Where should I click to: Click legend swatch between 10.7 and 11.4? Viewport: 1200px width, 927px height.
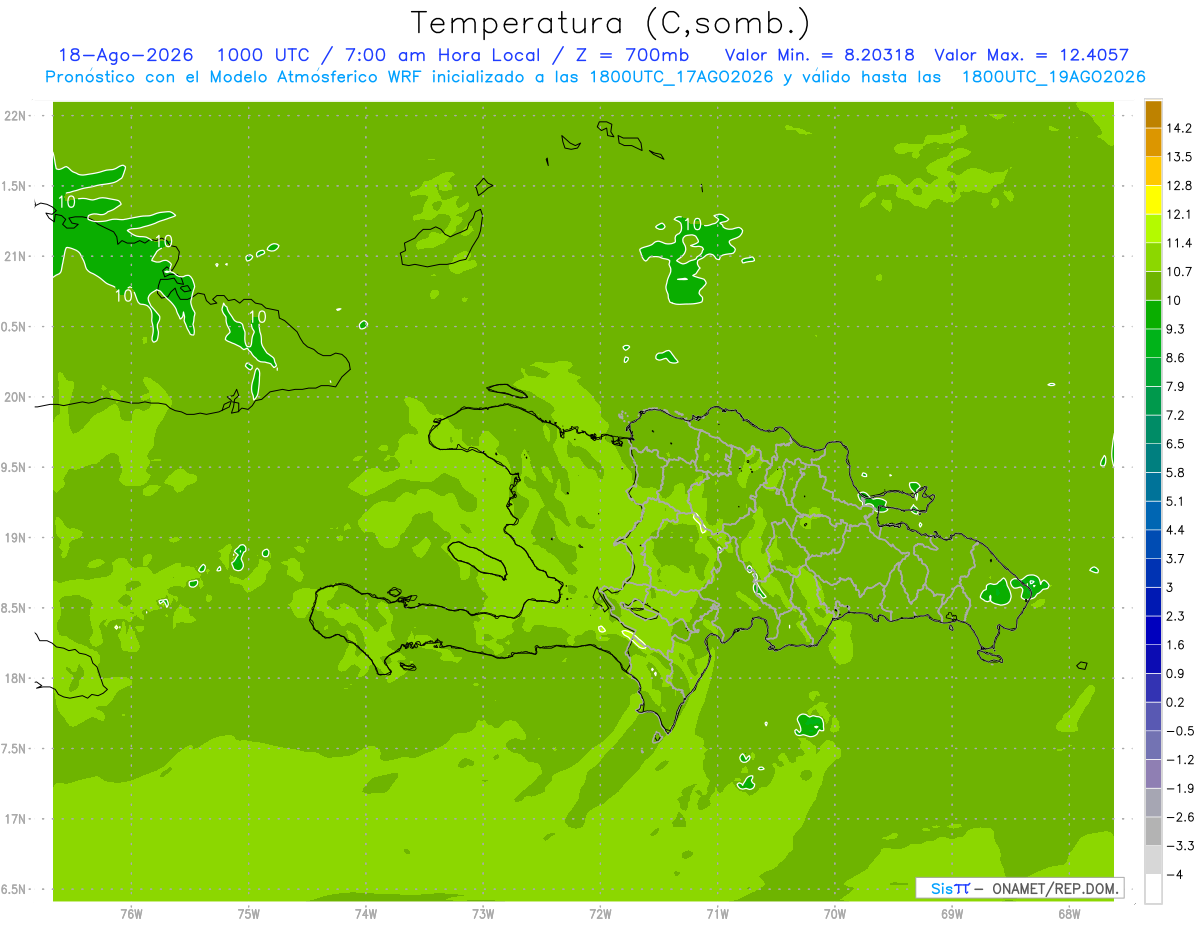(x=1153, y=257)
